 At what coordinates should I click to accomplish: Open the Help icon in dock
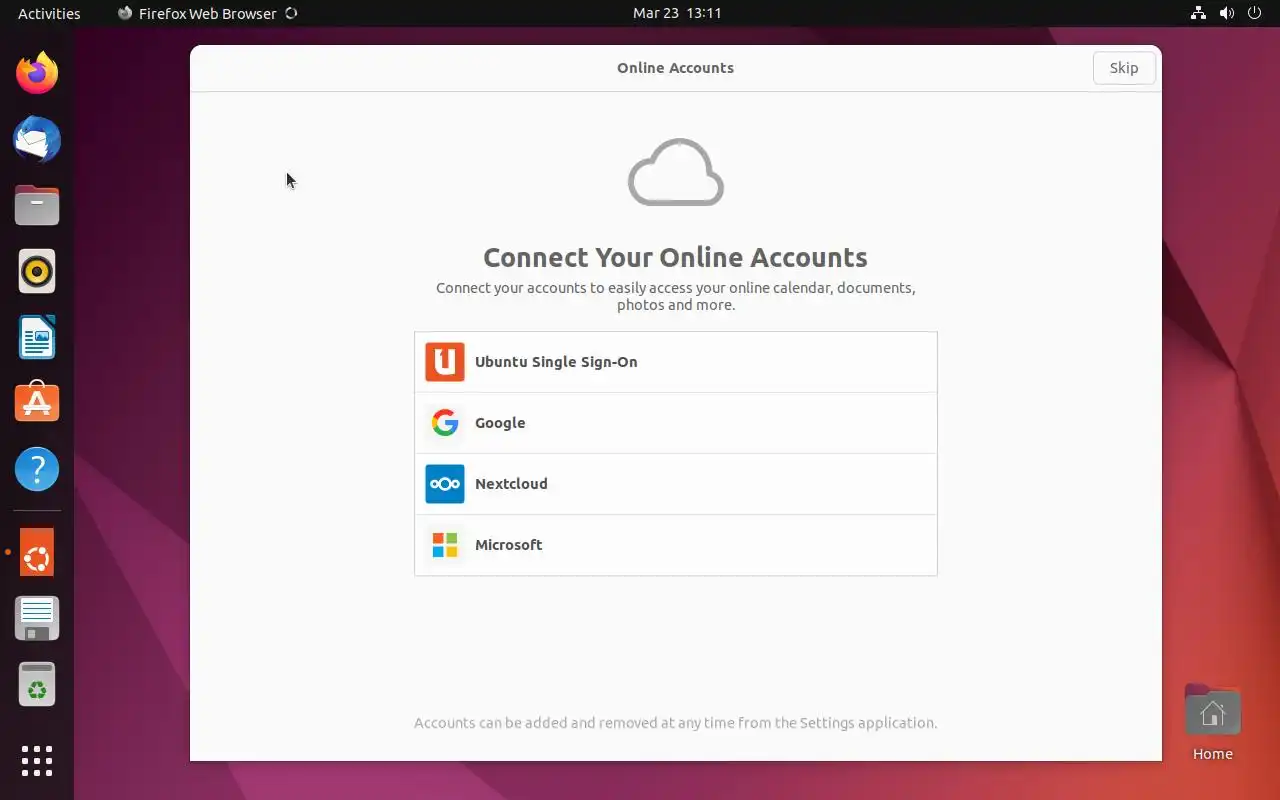point(37,469)
